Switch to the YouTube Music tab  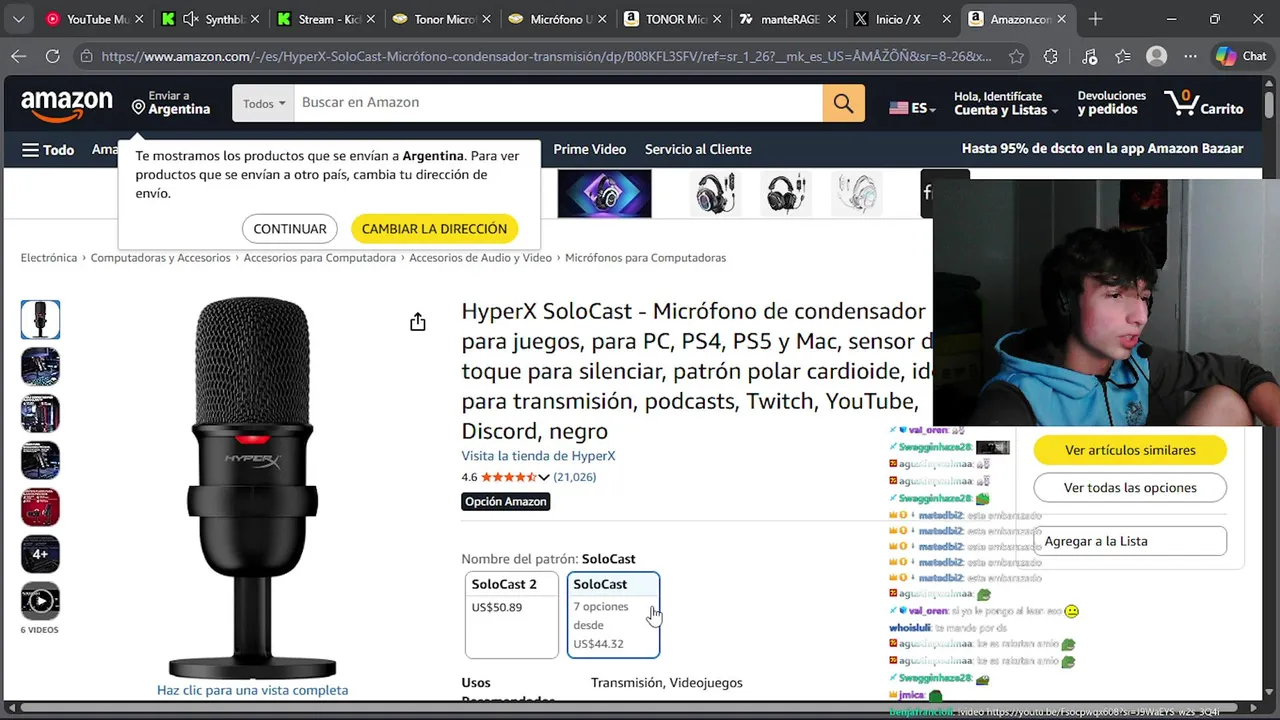click(96, 19)
